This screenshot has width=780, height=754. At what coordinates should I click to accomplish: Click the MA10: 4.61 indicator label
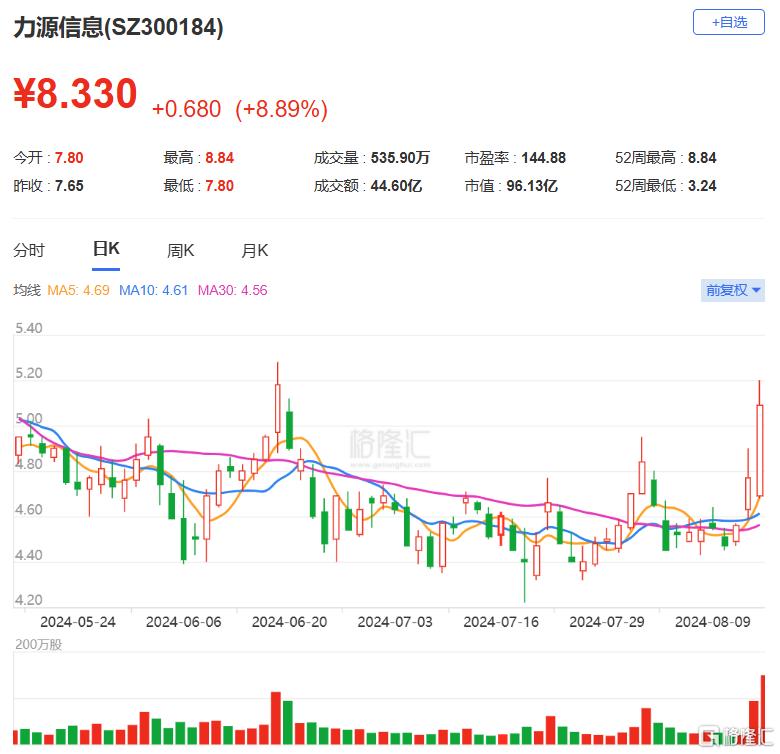tap(153, 290)
